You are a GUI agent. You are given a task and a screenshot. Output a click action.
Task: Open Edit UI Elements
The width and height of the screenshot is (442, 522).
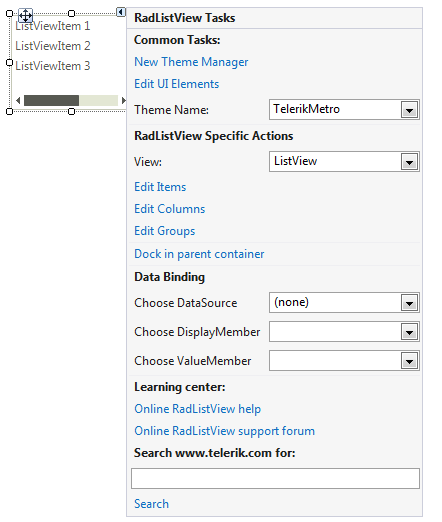[176, 84]
